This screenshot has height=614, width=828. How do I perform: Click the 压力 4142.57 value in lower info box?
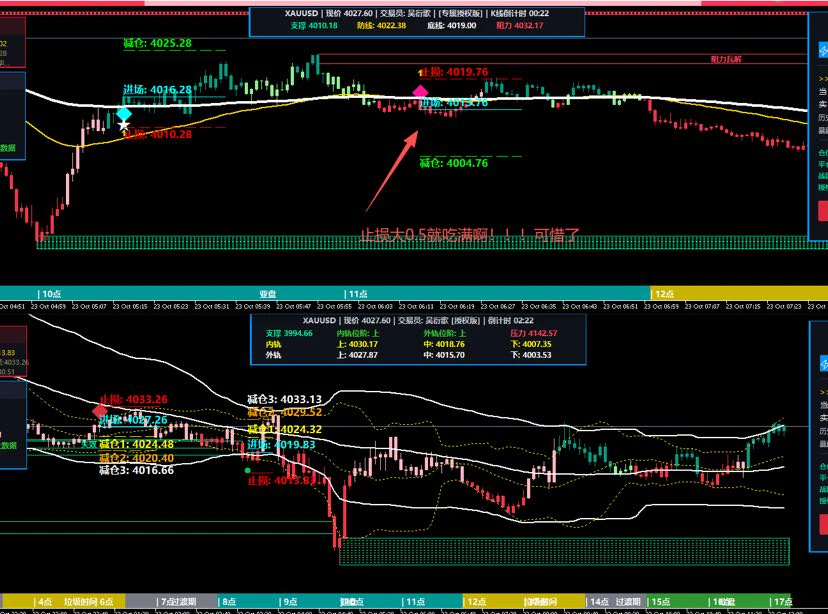pos(534,333)
